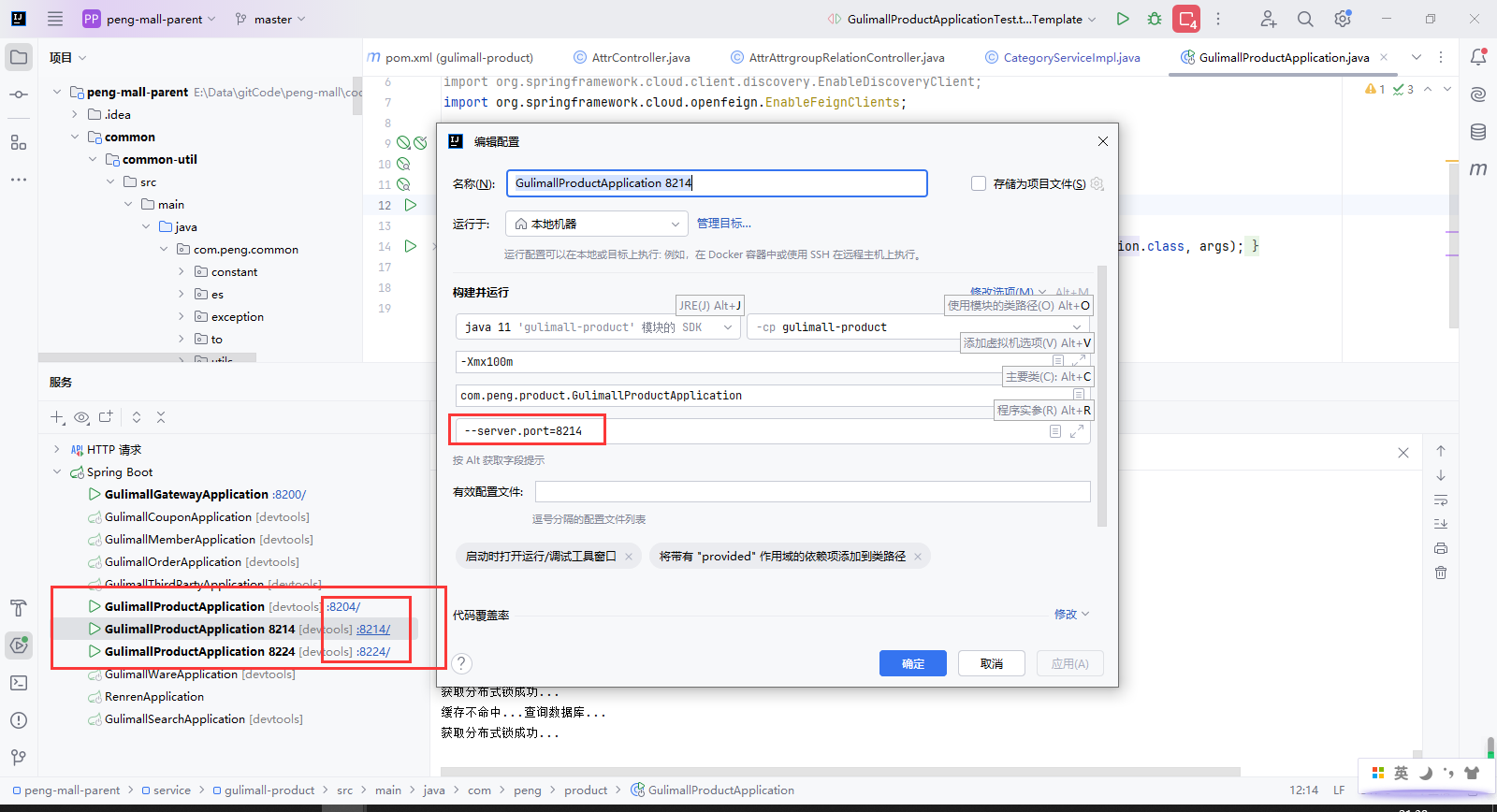Image resolution: width=1497 pixels, height=812 pixels.
Task: Open IDE settings gear
Action: pyautogui.click(x=1343, y=19)
